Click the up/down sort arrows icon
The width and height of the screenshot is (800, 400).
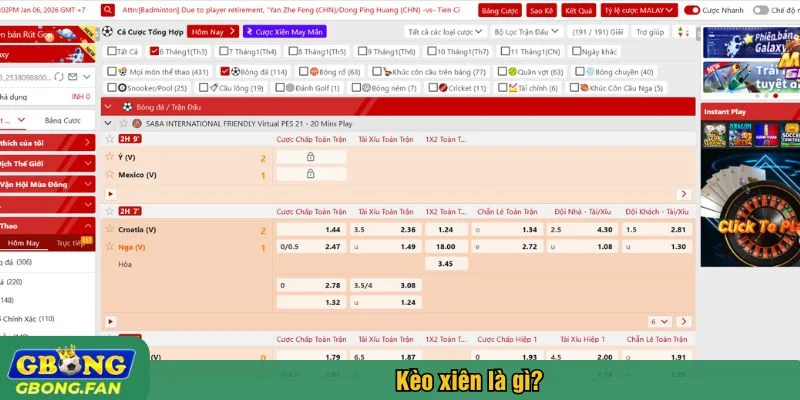pyautogui.click(x=683, y=32)
